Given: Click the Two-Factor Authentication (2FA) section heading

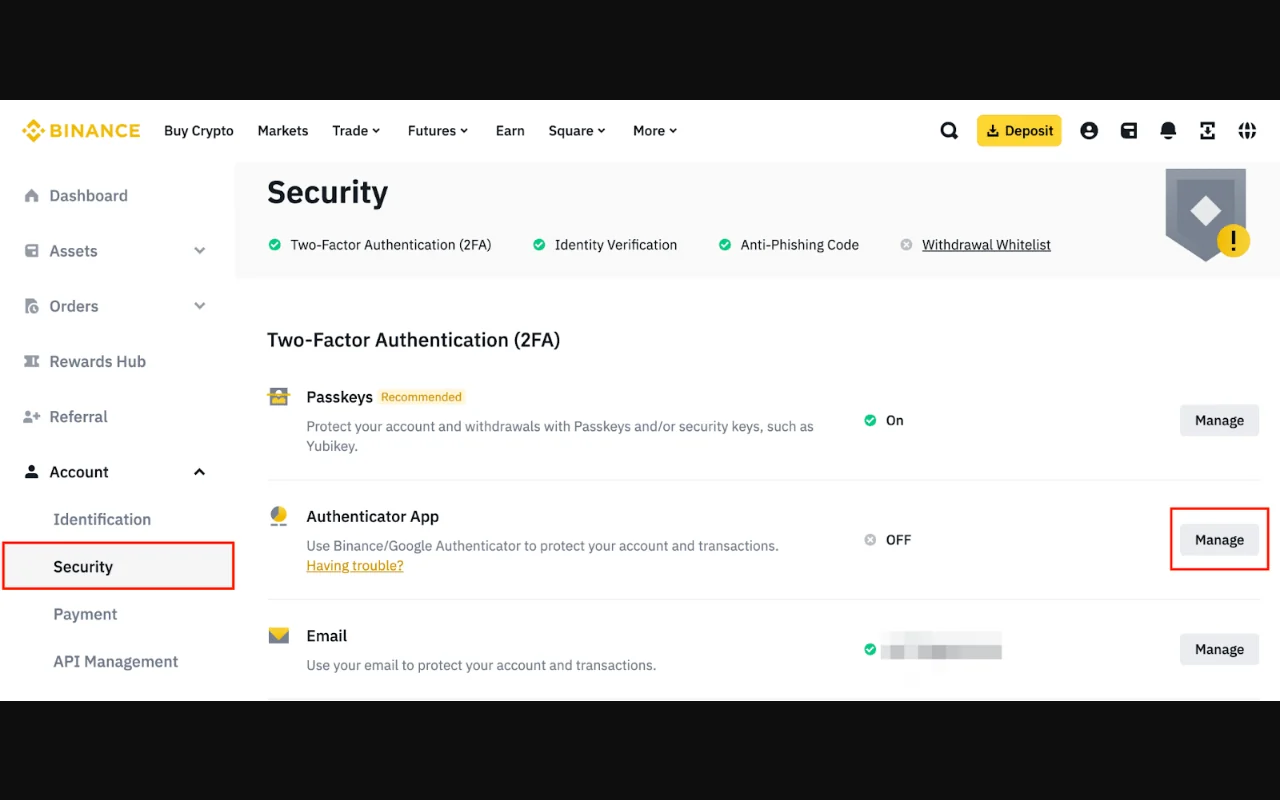Looking at the screenshot, I should click(x=413, y=340).
